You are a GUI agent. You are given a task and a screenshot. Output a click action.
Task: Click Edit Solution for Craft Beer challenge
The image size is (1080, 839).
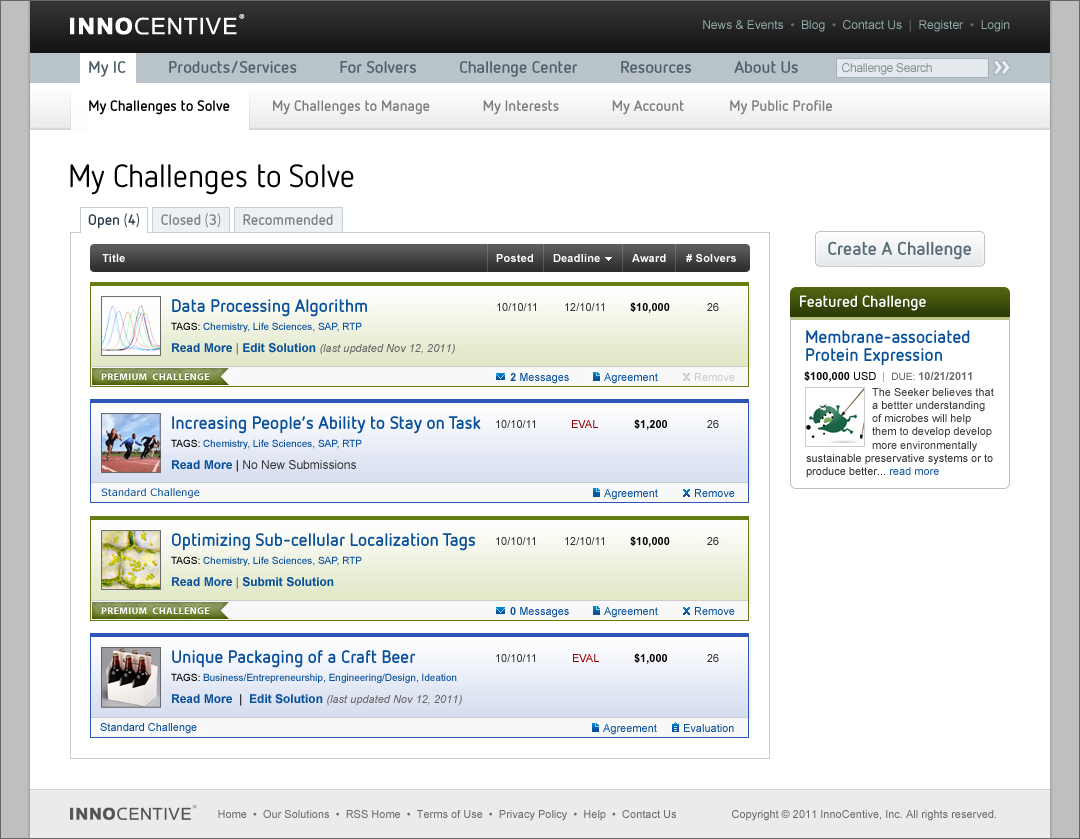coord(286,698)
